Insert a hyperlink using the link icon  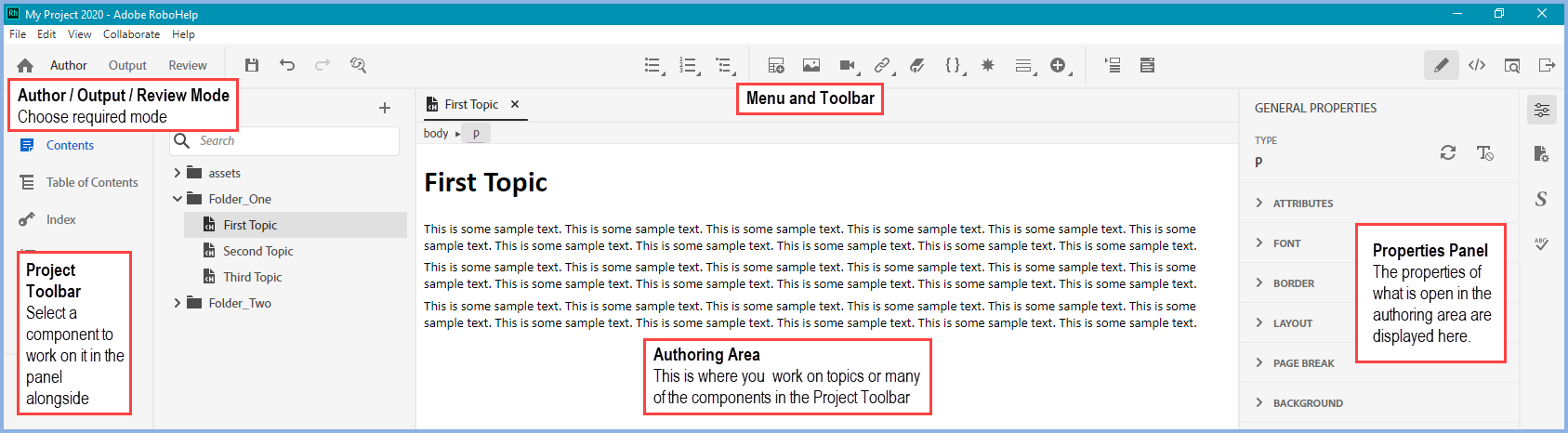(x=882, y=65)
